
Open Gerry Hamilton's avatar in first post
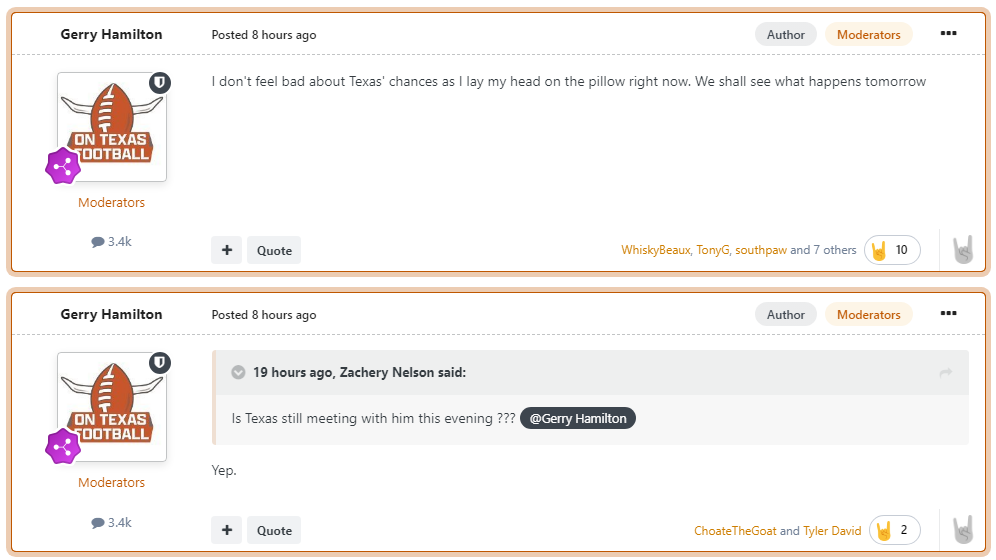coord(112,127)
